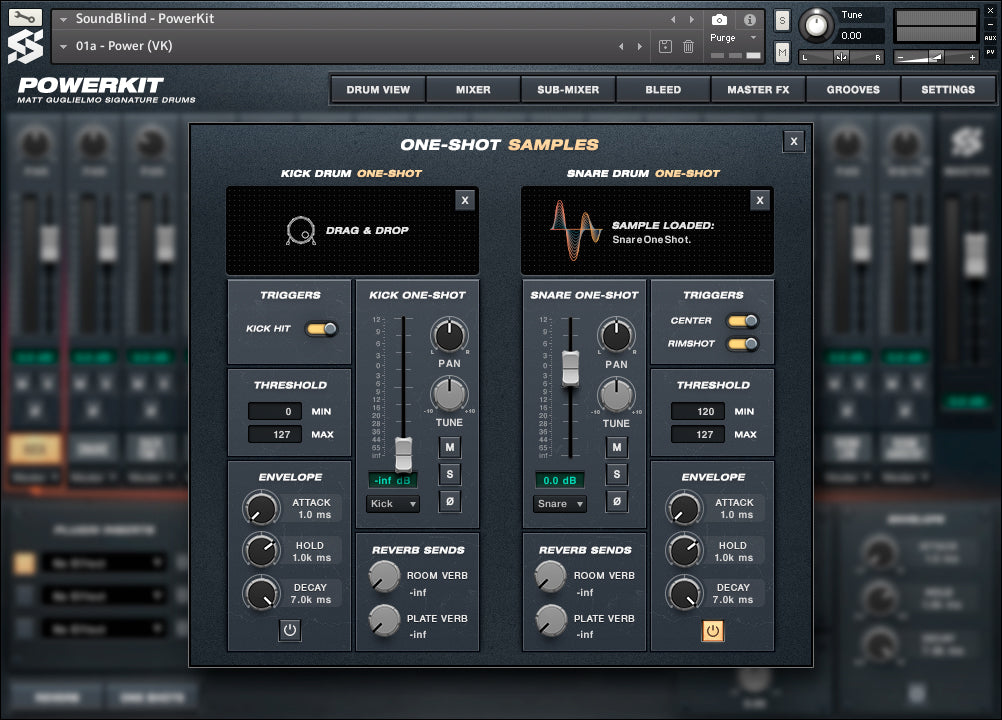Toggle the PV button at top right
Viewport: 1002px width, 720px height.
[x=990, y=52]
